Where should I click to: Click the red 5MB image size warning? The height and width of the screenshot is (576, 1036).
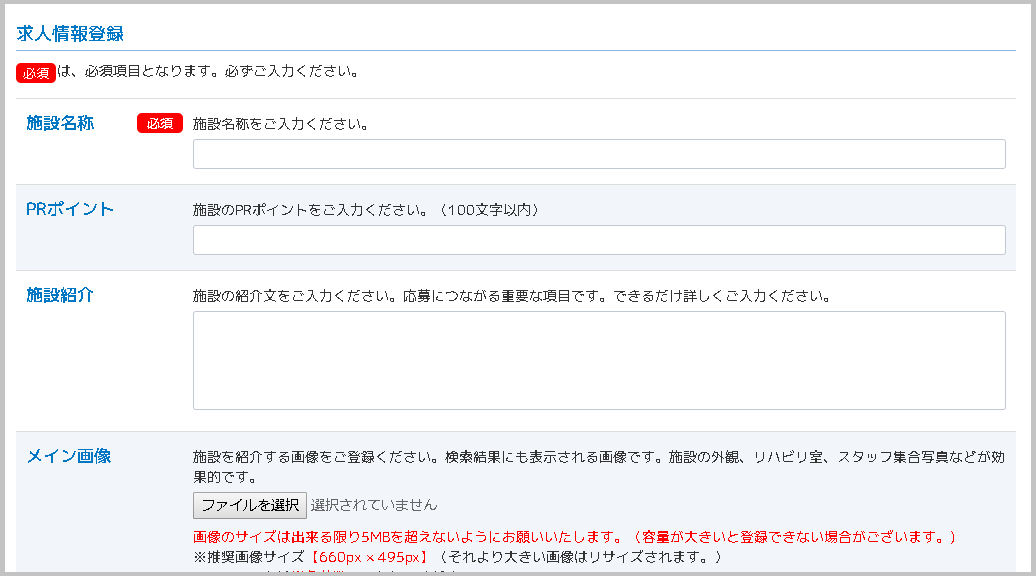575,537
